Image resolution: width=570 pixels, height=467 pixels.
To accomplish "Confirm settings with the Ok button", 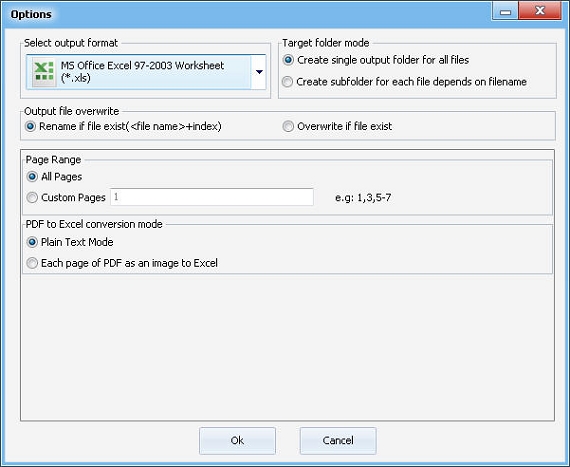I will (x=237, y=440).
